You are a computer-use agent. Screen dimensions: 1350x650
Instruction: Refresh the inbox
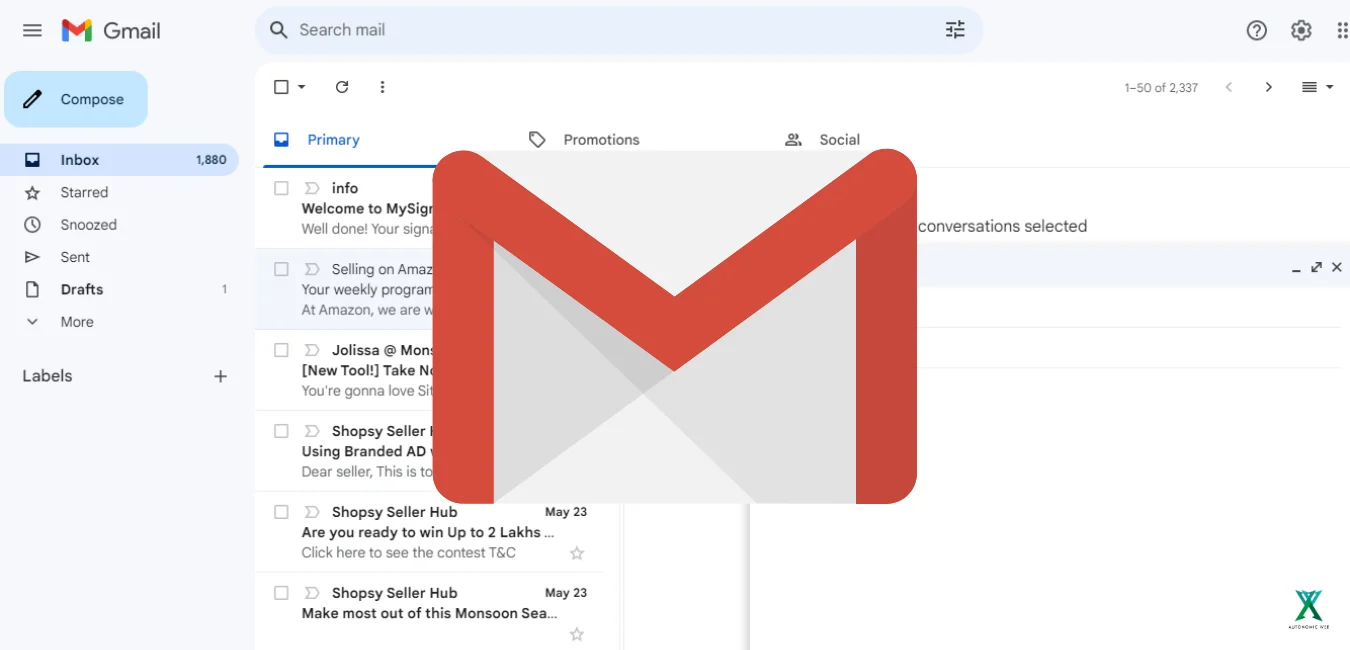pos(342,87)
